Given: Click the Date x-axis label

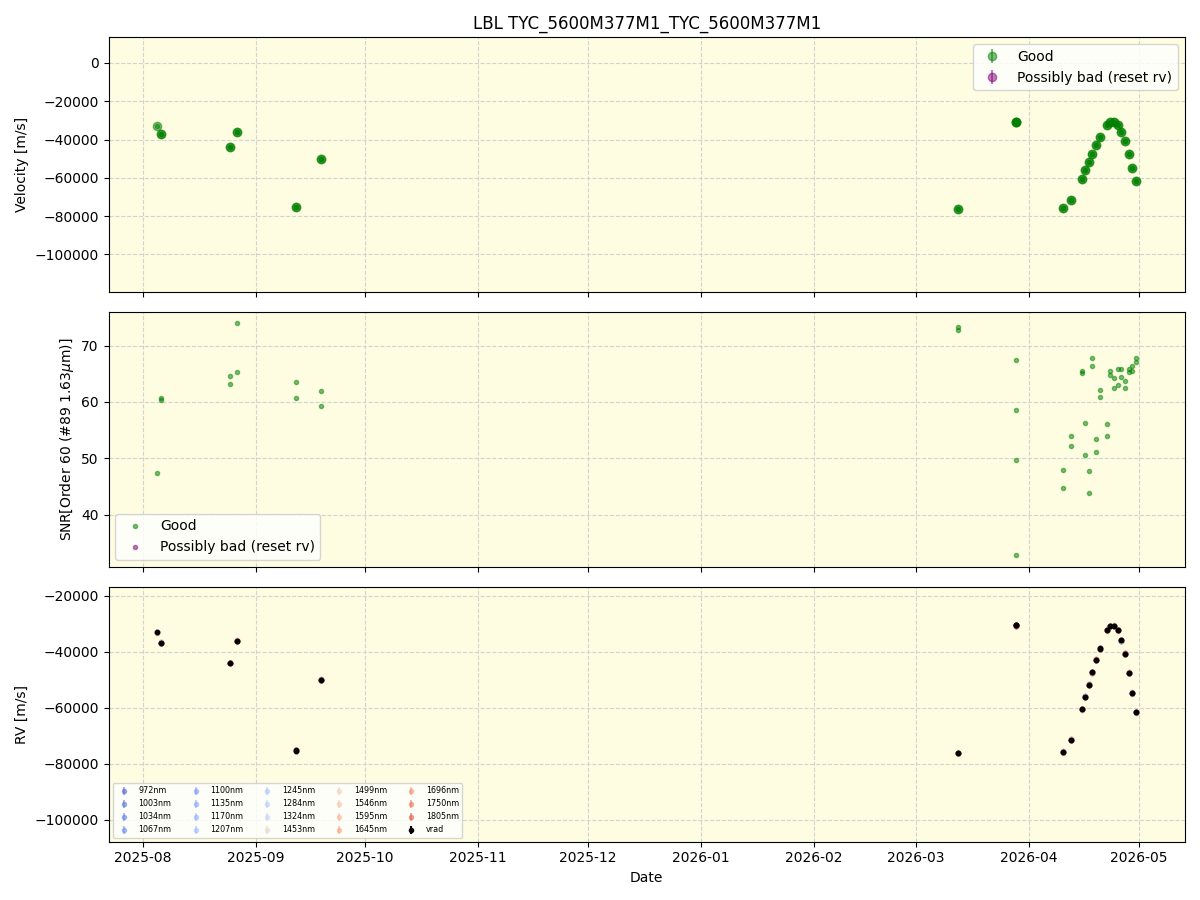Looking at the screenshot, I should [x=646, y=878].
